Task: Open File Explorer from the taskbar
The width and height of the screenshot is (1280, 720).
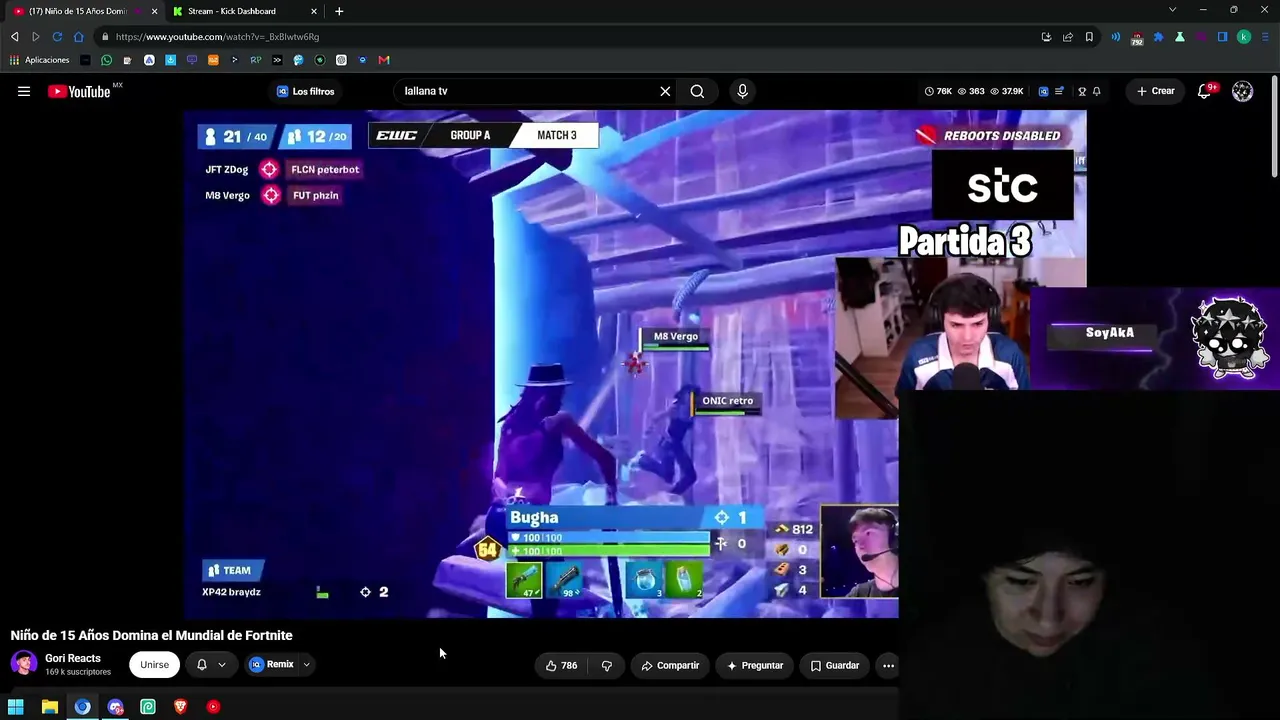Action: coord(49,707)
